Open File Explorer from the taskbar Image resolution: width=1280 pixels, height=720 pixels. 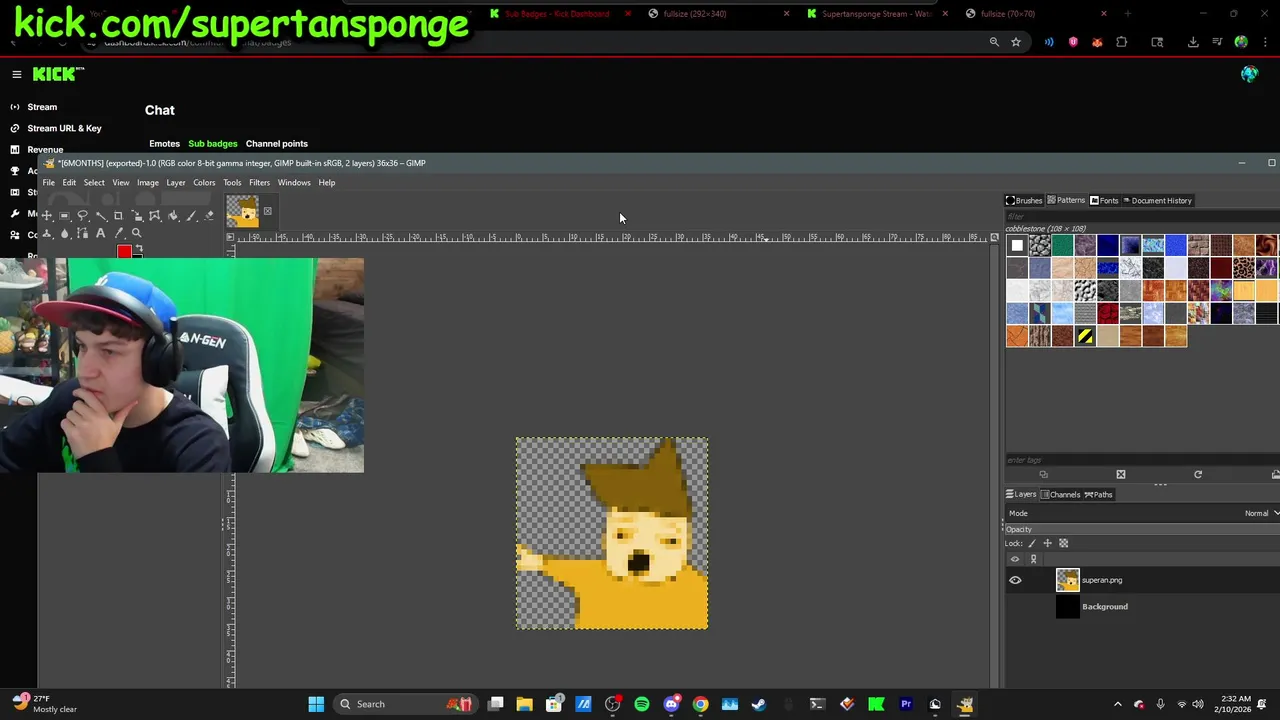(x=524, y=704)
